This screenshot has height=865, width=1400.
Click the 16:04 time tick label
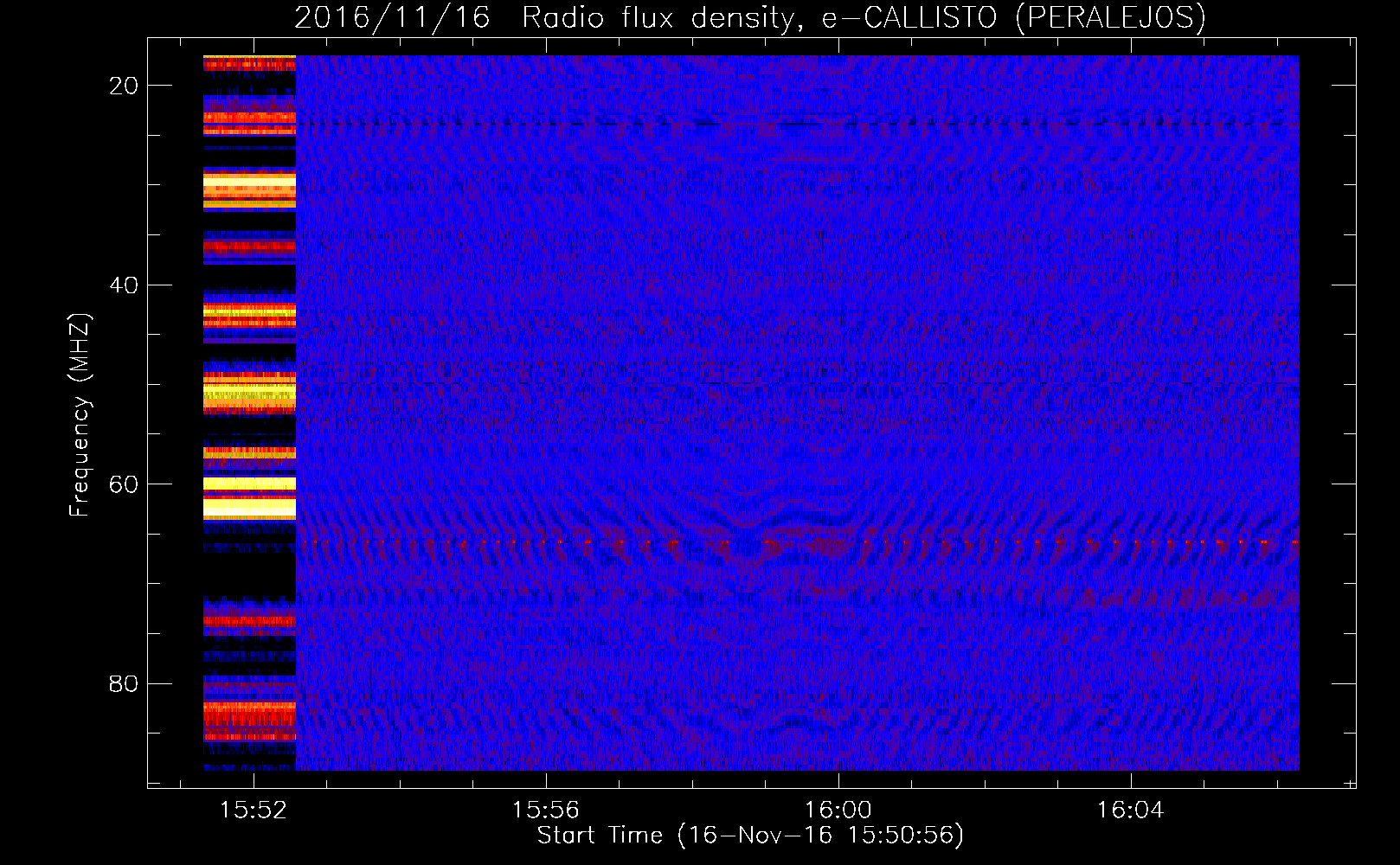pyautogui.click(x=1131, y=811)
